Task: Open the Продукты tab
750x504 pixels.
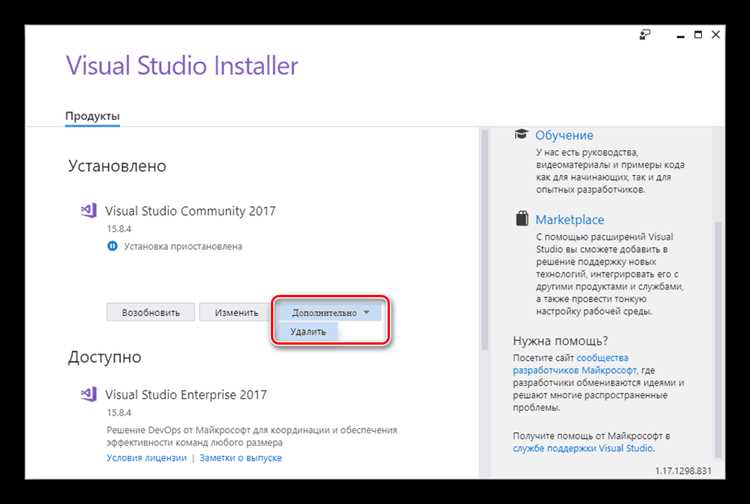Action: (92, 116)
